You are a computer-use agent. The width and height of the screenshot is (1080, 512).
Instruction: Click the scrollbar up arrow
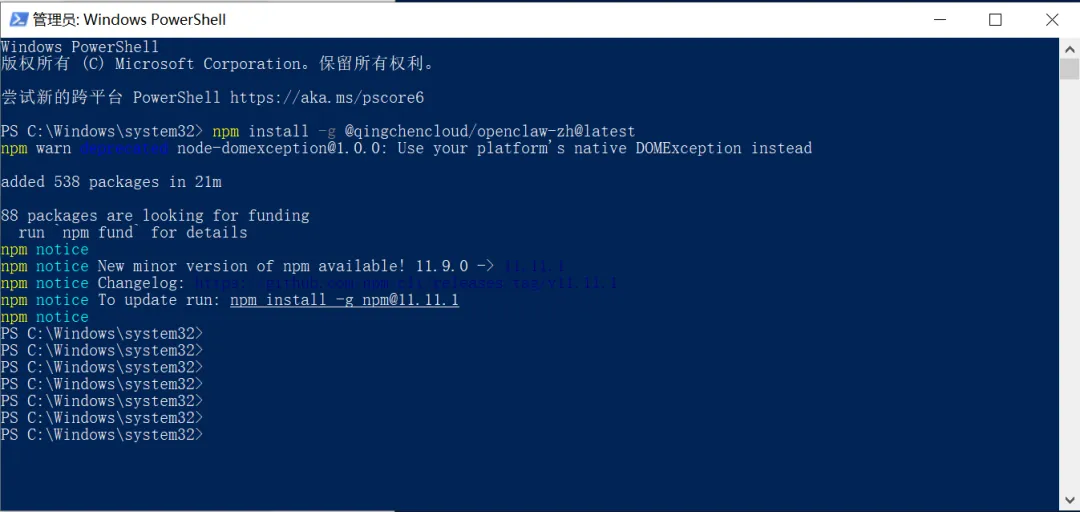point(1069,48)
